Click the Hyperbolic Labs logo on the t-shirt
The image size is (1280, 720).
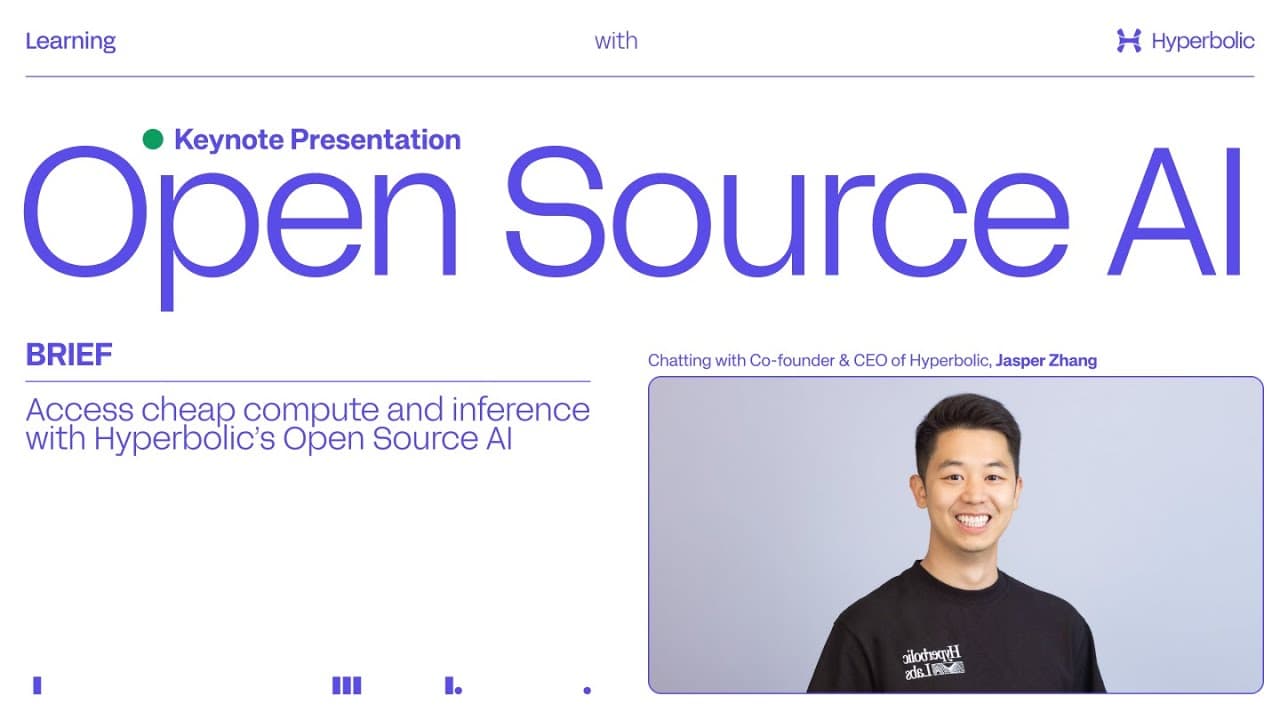930,663
